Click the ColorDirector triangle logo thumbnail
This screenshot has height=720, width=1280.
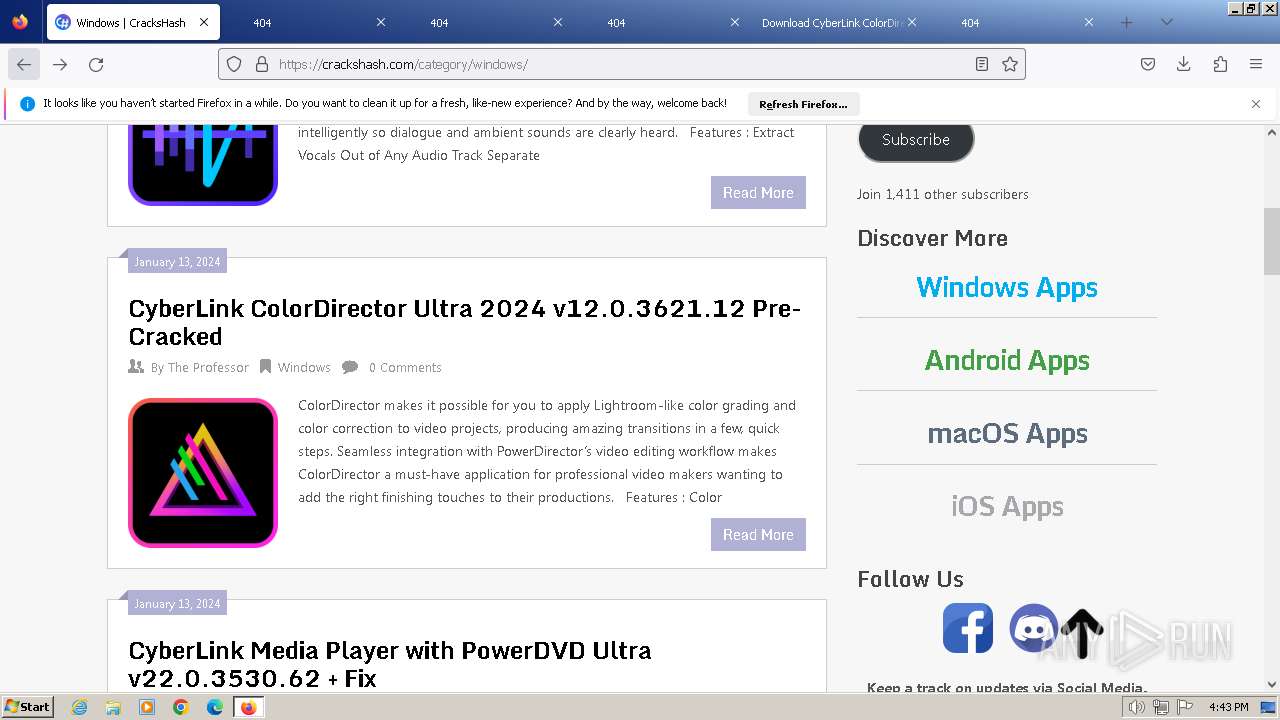tap(203, 473)
